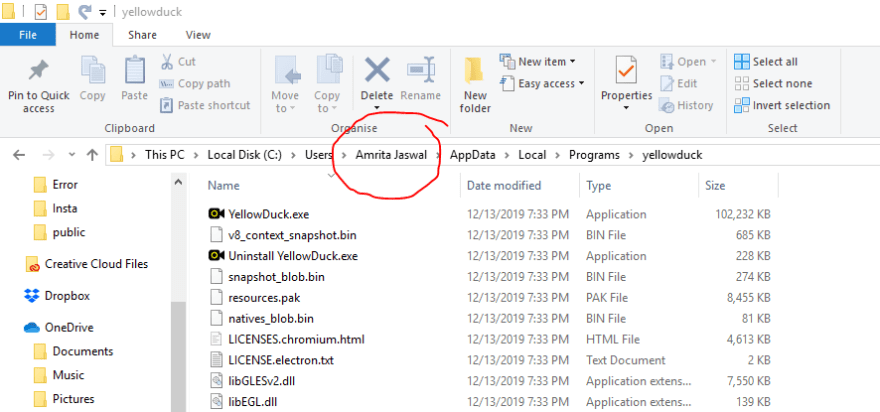Screen dimensions: 880x412
Task: Open the recent locations dropdown
Action: point(71,155)
